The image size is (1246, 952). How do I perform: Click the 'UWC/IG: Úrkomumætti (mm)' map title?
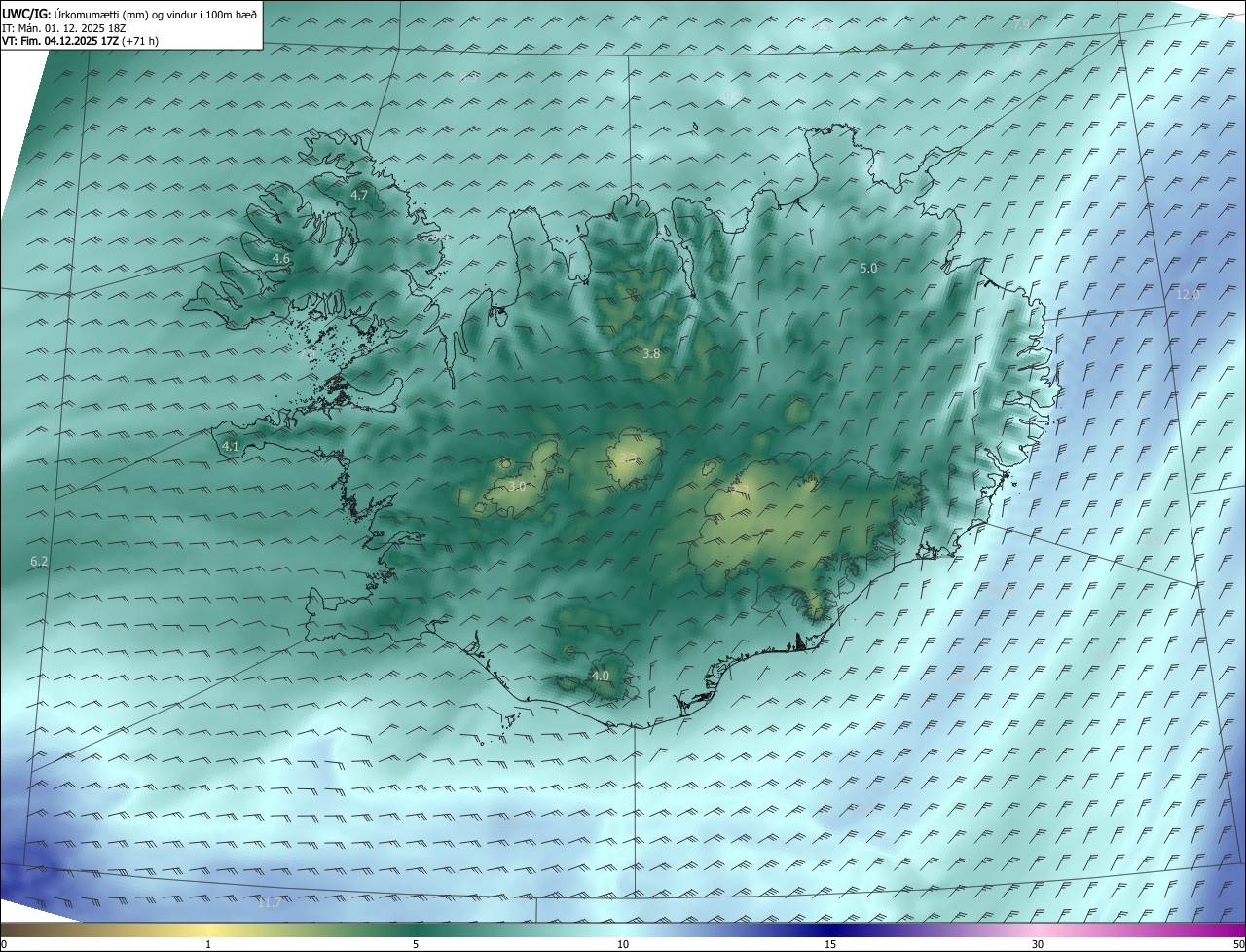pyautogui.click(x=130, y=13)
